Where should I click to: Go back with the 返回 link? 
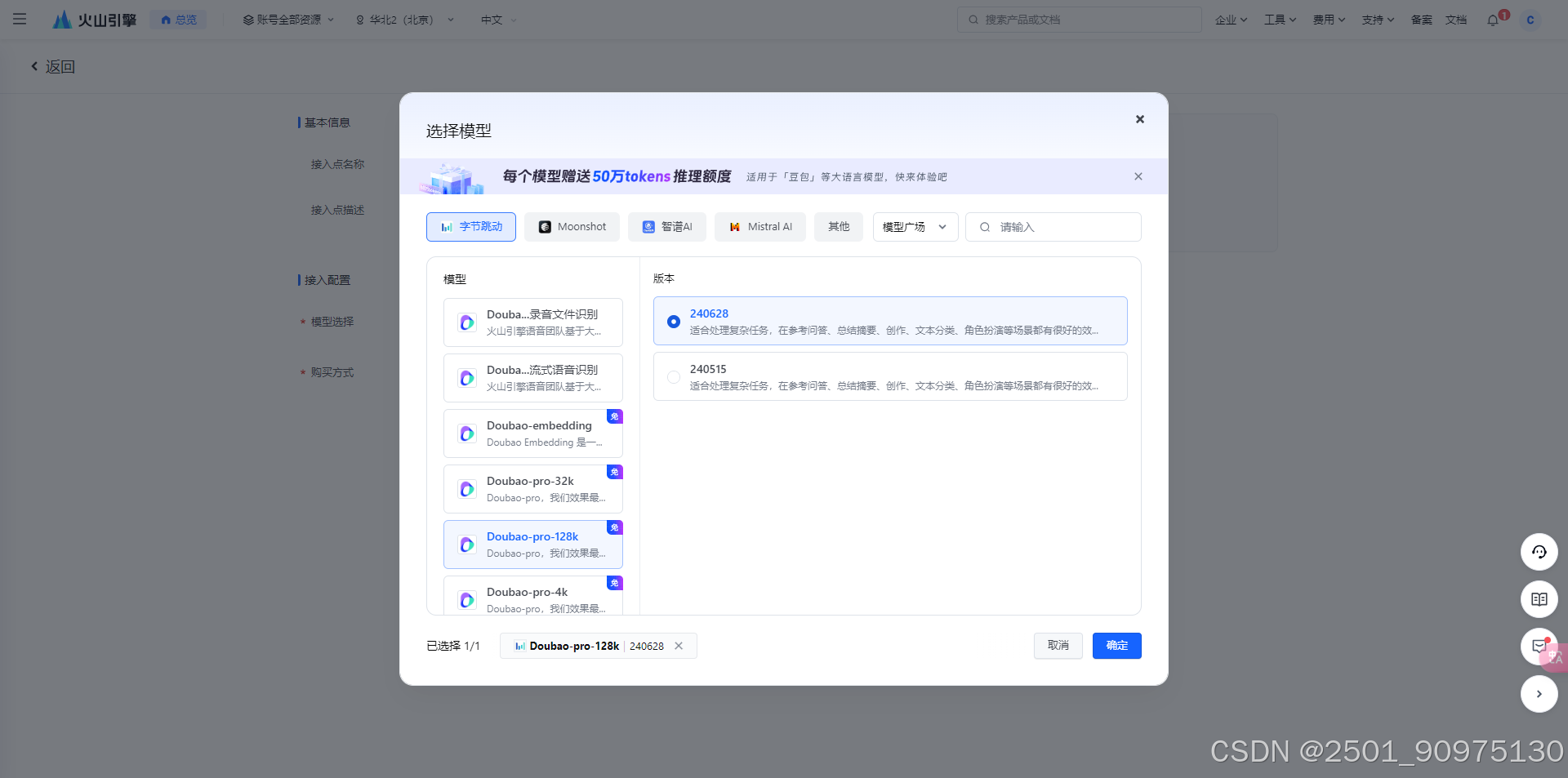(x=53, y=66)
